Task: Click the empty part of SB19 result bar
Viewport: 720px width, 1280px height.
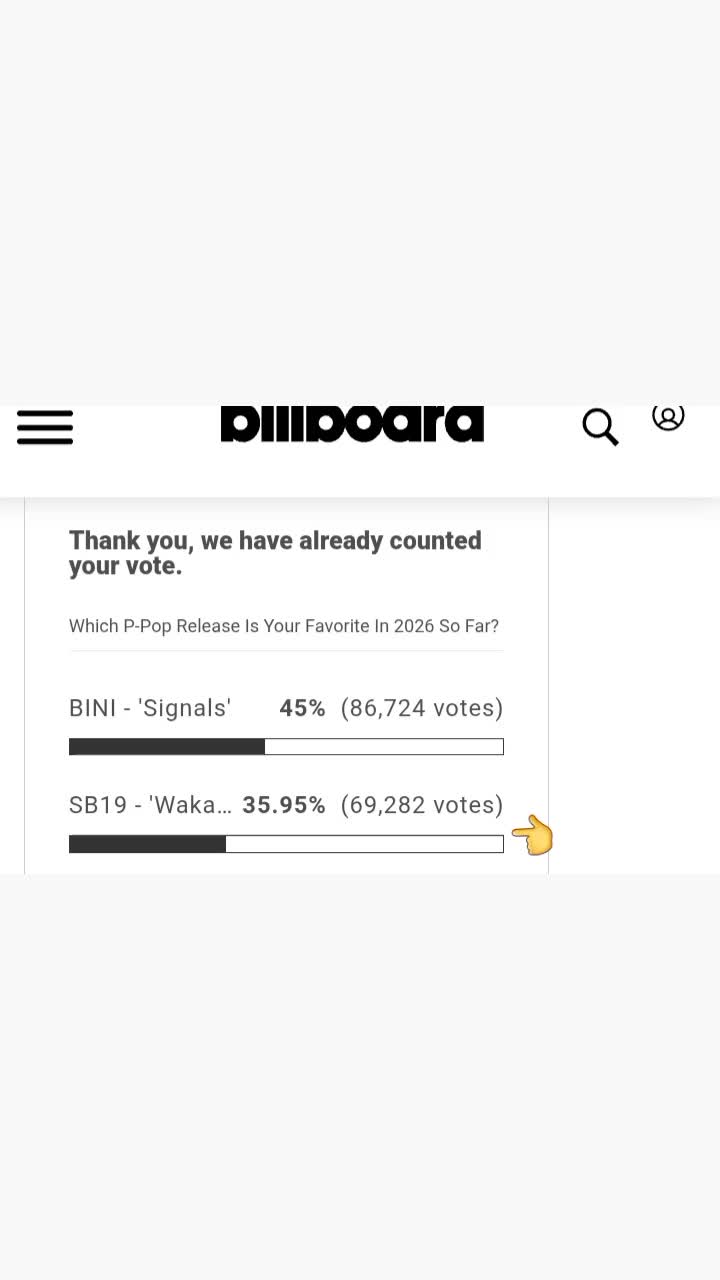Action: click(x=365, y=844)
